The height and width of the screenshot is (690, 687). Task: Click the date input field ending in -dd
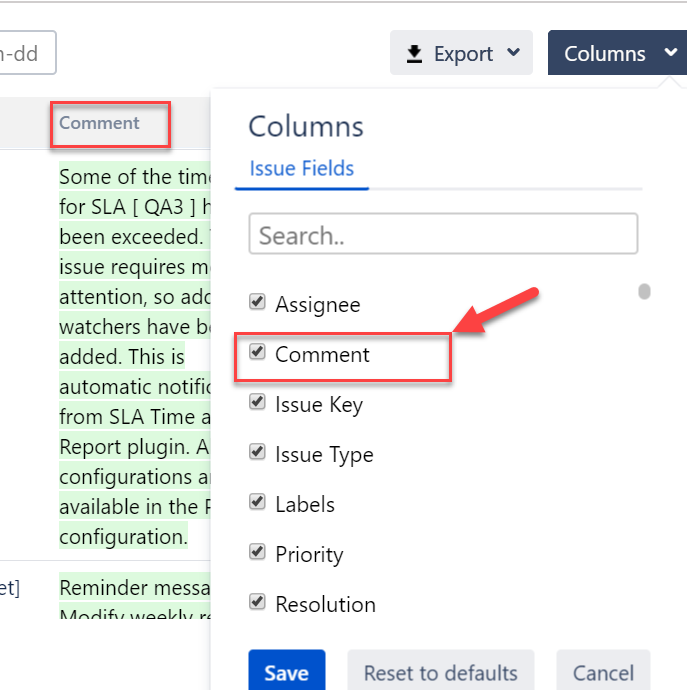[26, 53]
